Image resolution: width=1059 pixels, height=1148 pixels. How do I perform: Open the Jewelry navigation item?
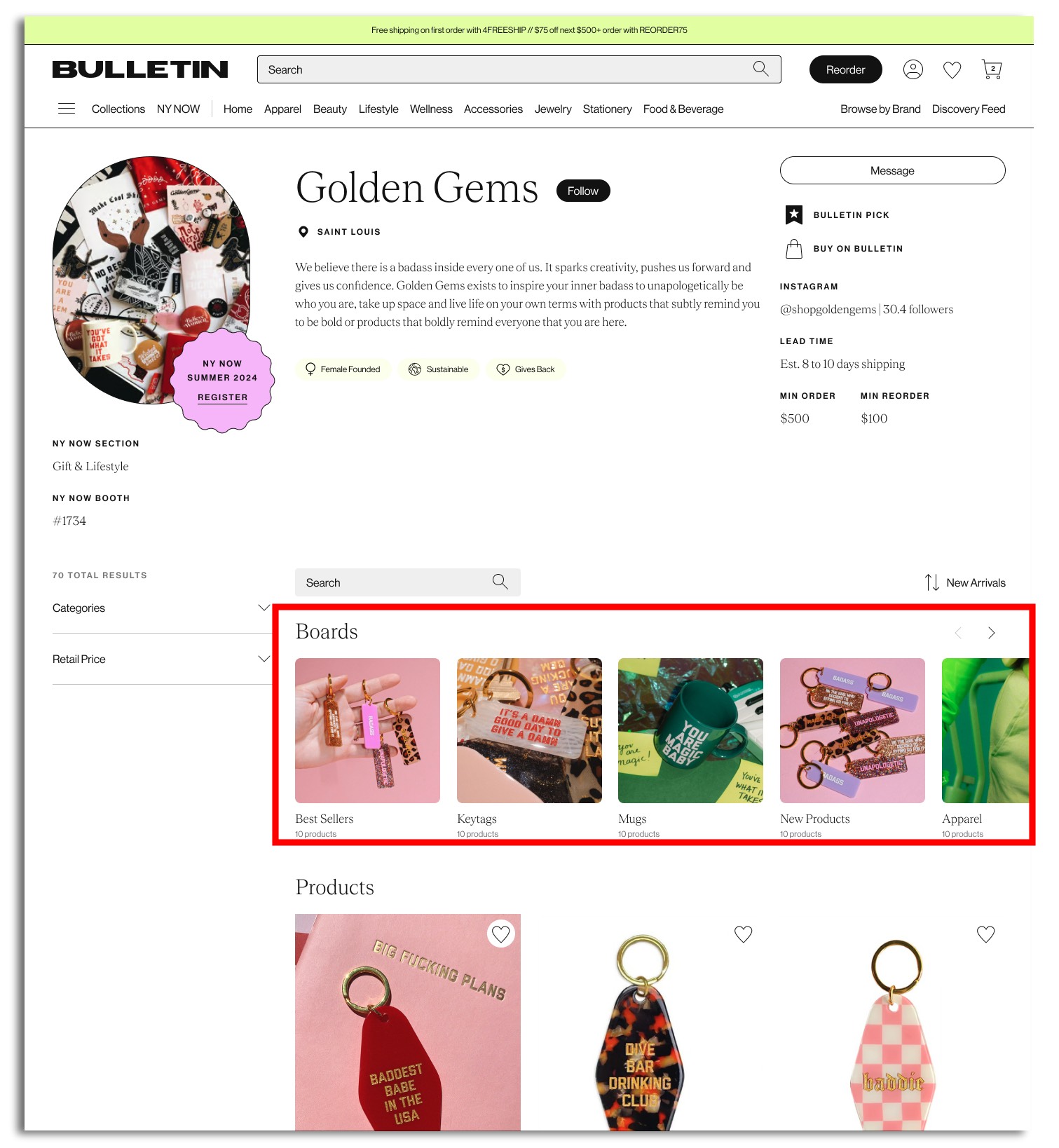[552, 109]
